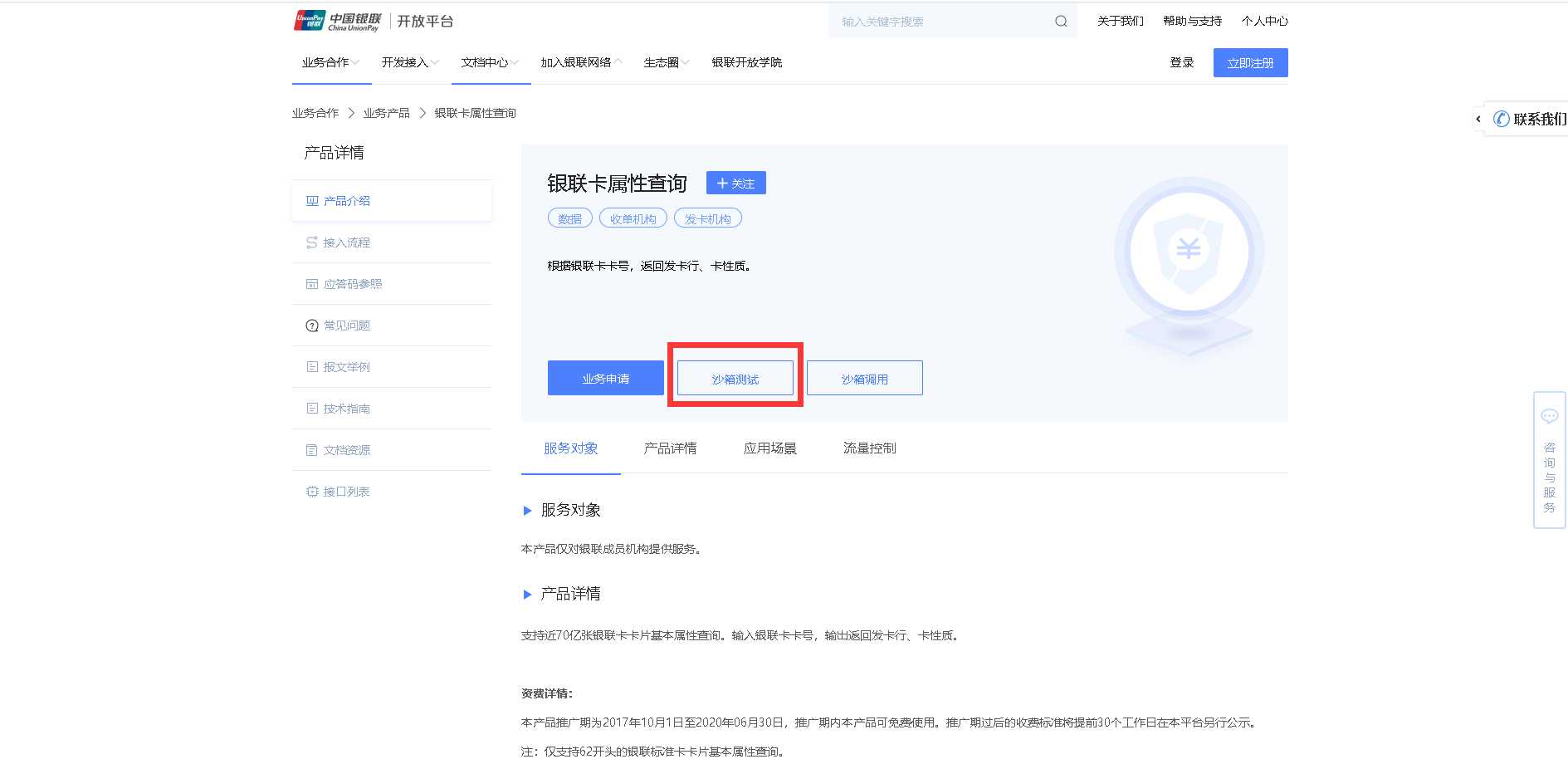Viewport: 1568px width, 764px height.
Task: Click the 登录 link
Action: (x=1182, y=62)
